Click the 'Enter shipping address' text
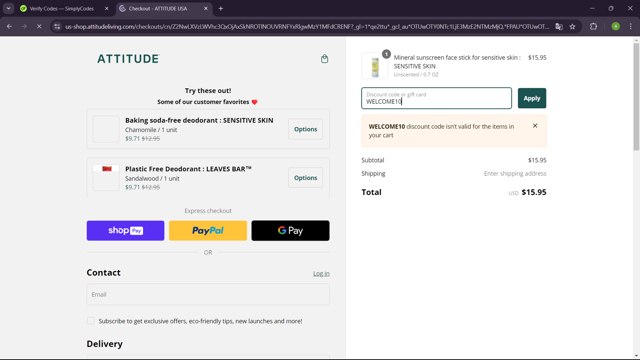 (x=515, y=173)
